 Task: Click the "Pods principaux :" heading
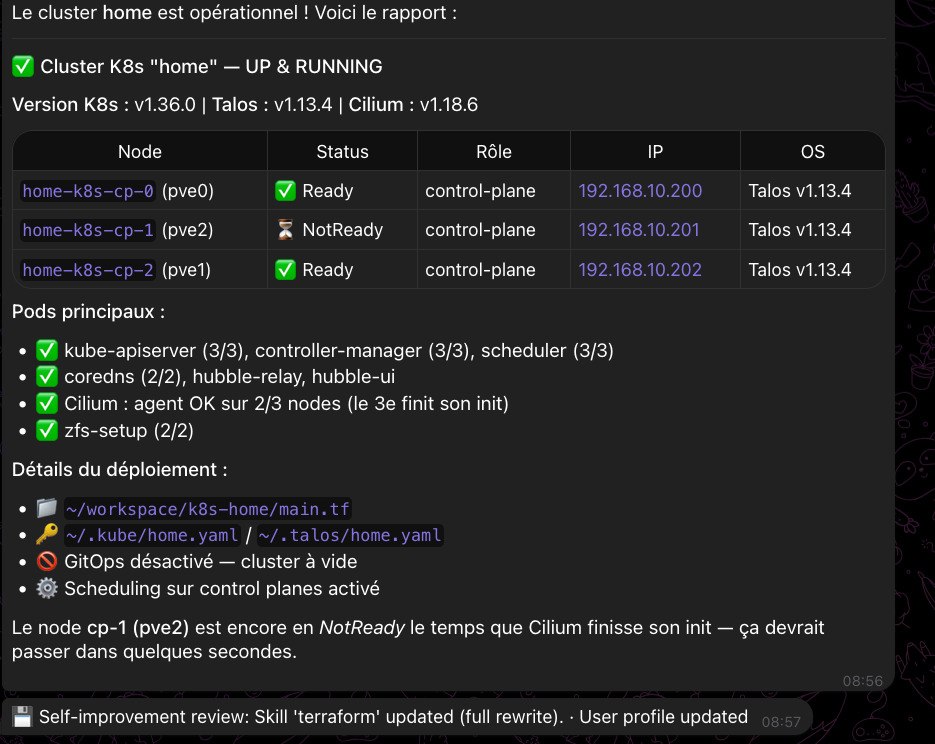point(88,311)
